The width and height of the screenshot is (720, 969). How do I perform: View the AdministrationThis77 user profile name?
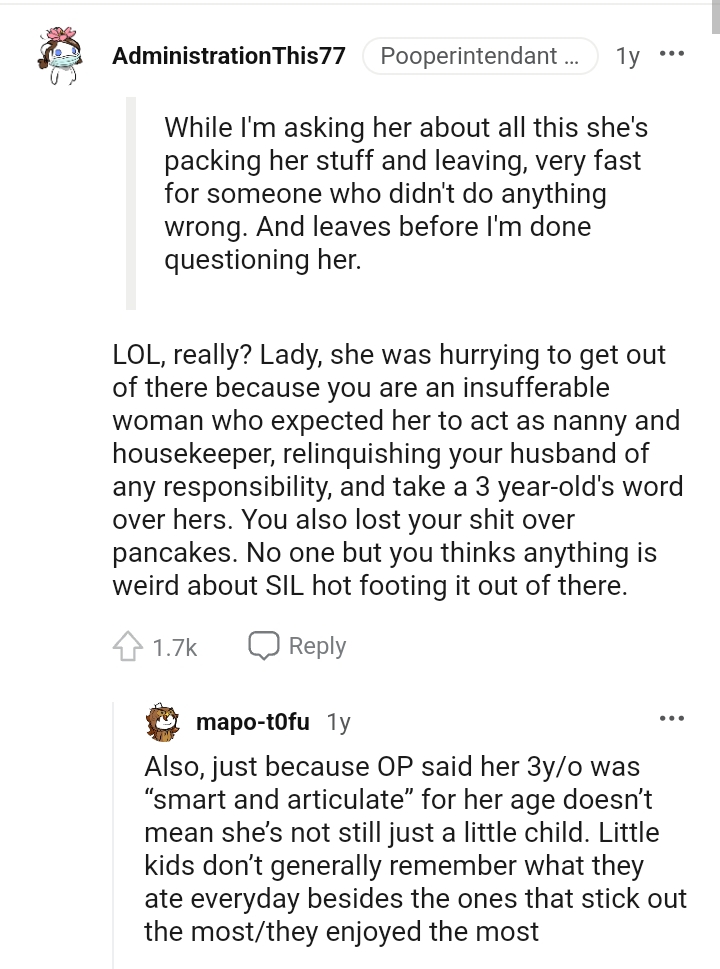click(229, 56)
